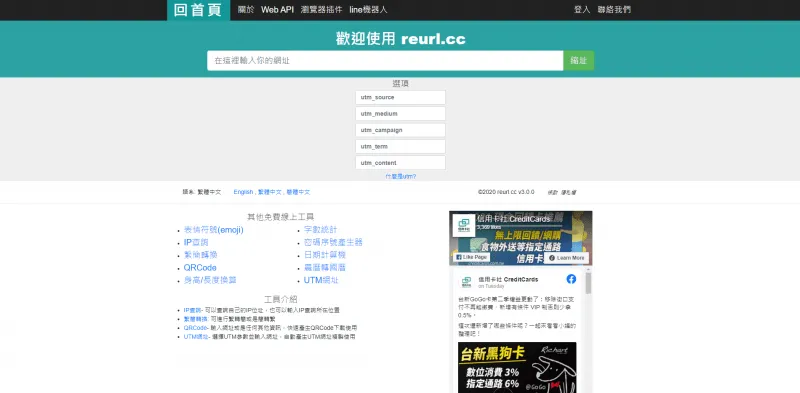800x393 pixels.
Task: Switch language to English
Action: point(243,192)
